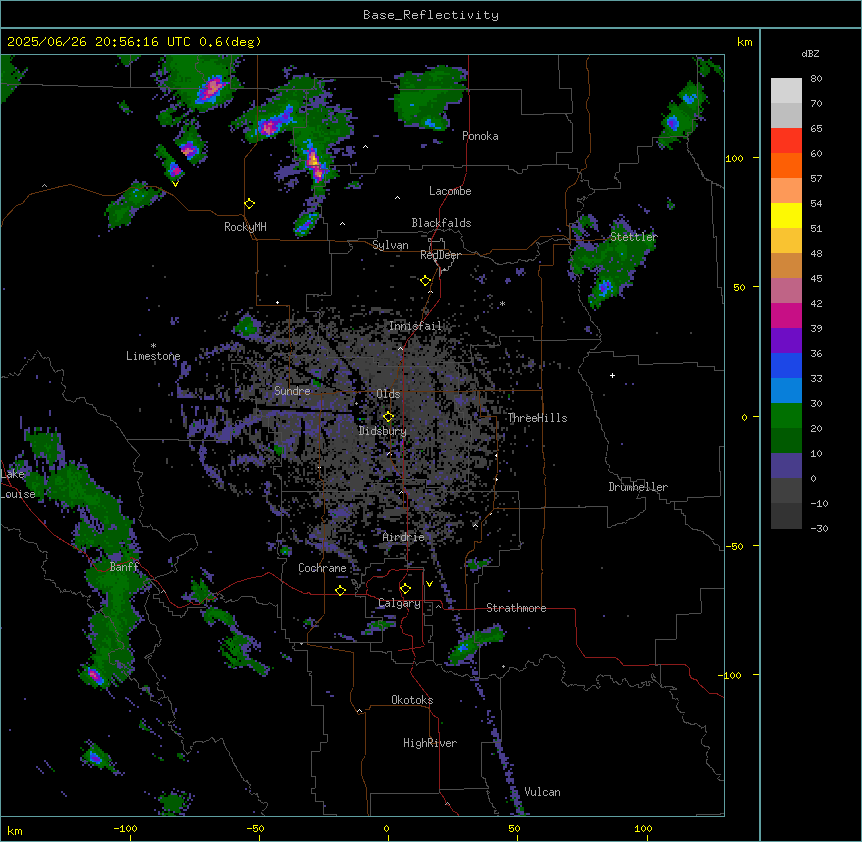
Task: Select the red band in dBZ legend
Action: click(786, 141)
